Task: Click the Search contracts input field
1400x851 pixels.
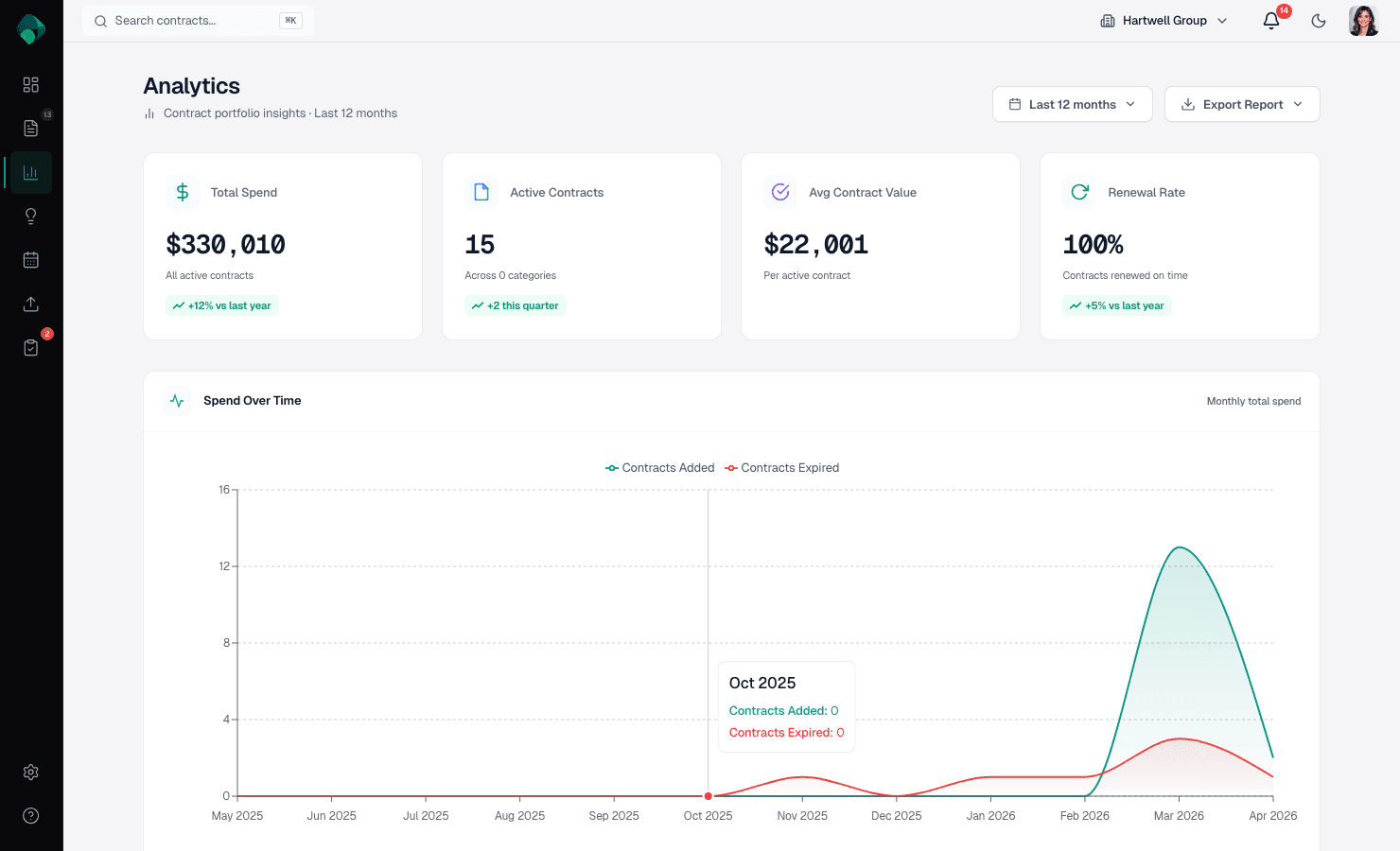Action: coord(198,20)
